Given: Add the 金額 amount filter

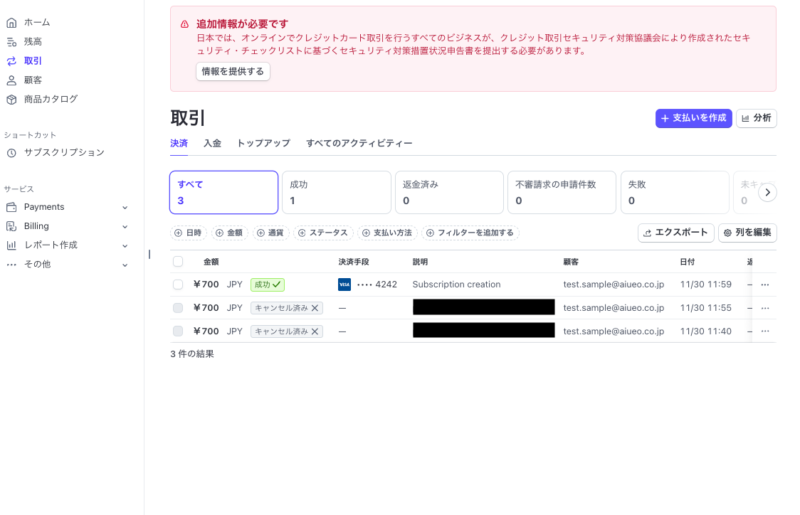Looking at the screenshot, I should point(230,233).
